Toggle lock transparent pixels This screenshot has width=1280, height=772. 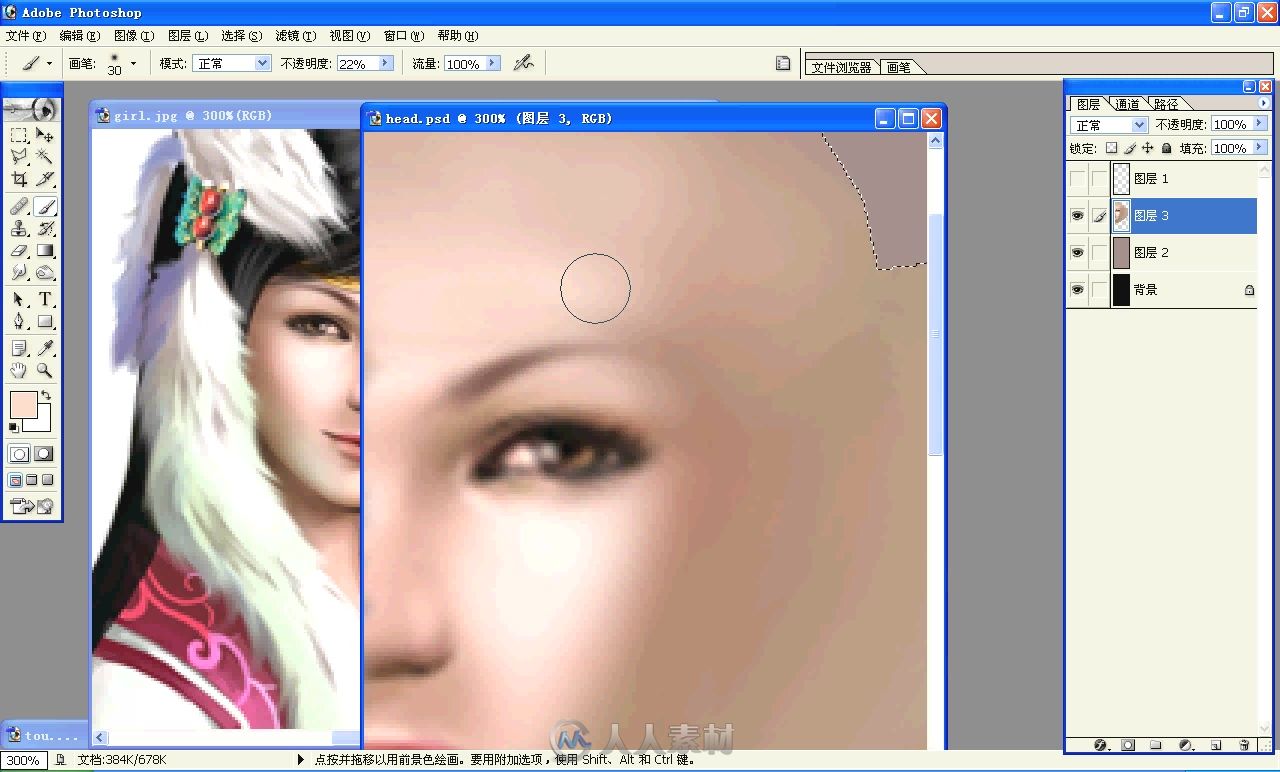[1111, 148]
